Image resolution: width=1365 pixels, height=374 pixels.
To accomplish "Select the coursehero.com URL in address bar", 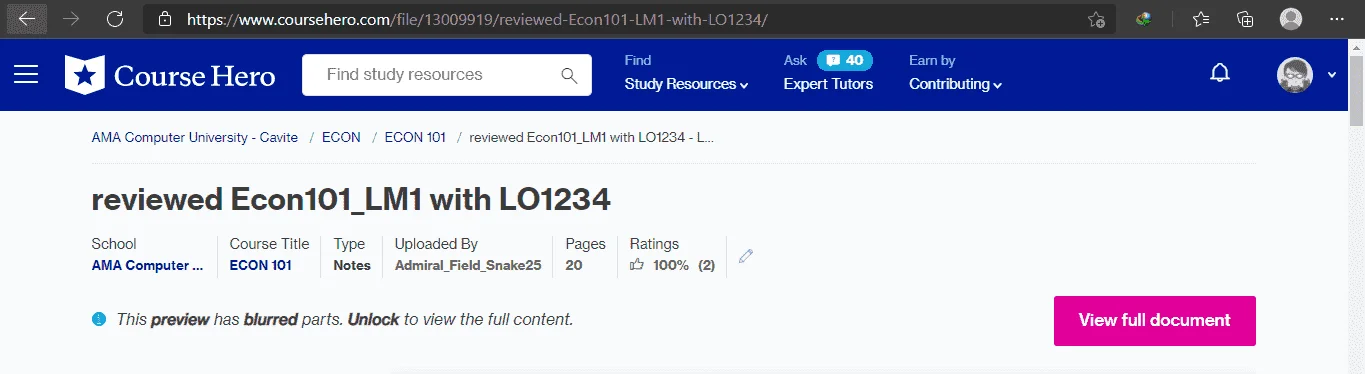I will pos(478,19).
